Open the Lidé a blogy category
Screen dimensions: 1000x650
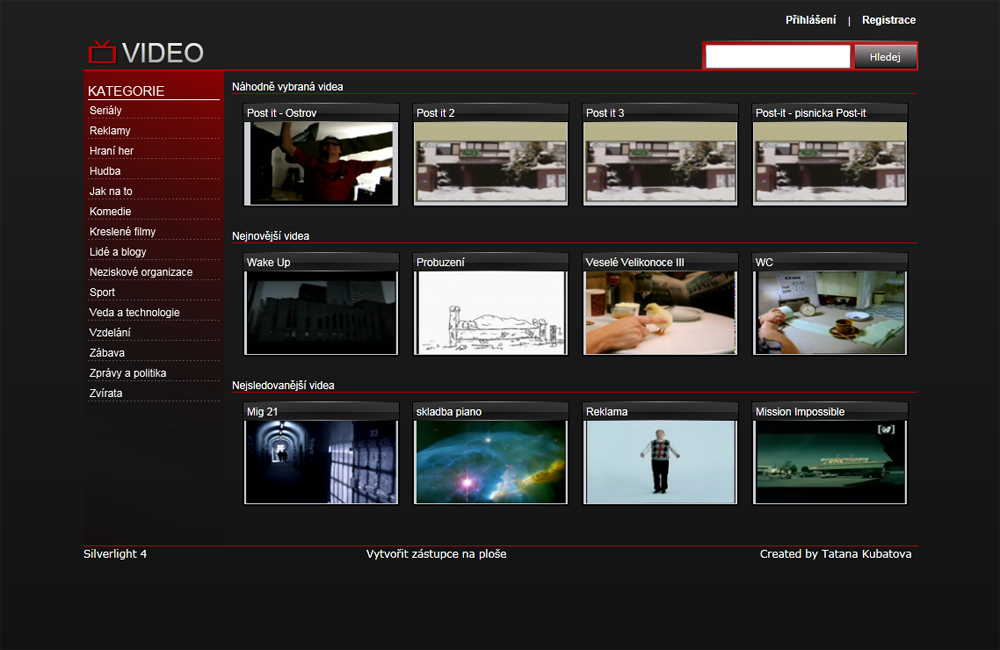point(118,252)
